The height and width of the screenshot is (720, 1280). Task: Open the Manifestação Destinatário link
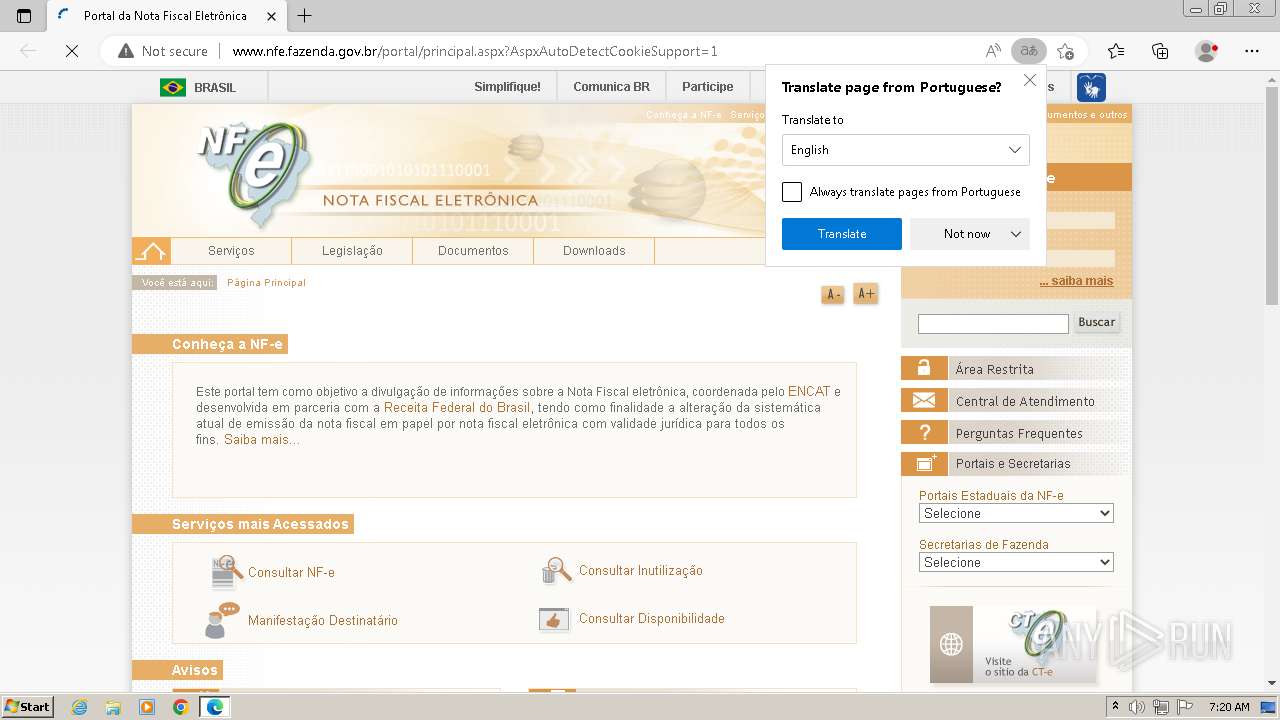(x=323, y=621)
